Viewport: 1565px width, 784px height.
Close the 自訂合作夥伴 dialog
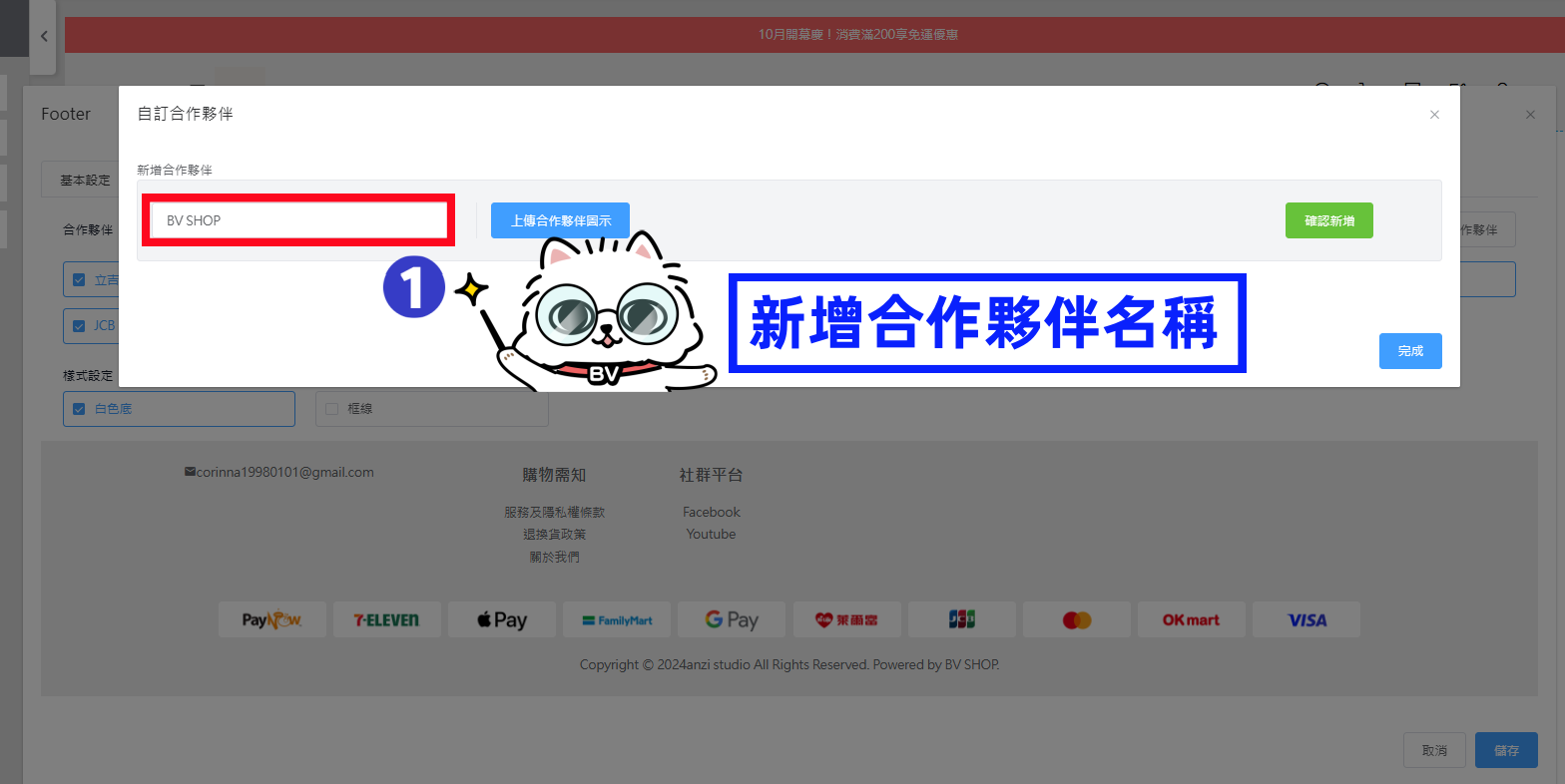1434,115
